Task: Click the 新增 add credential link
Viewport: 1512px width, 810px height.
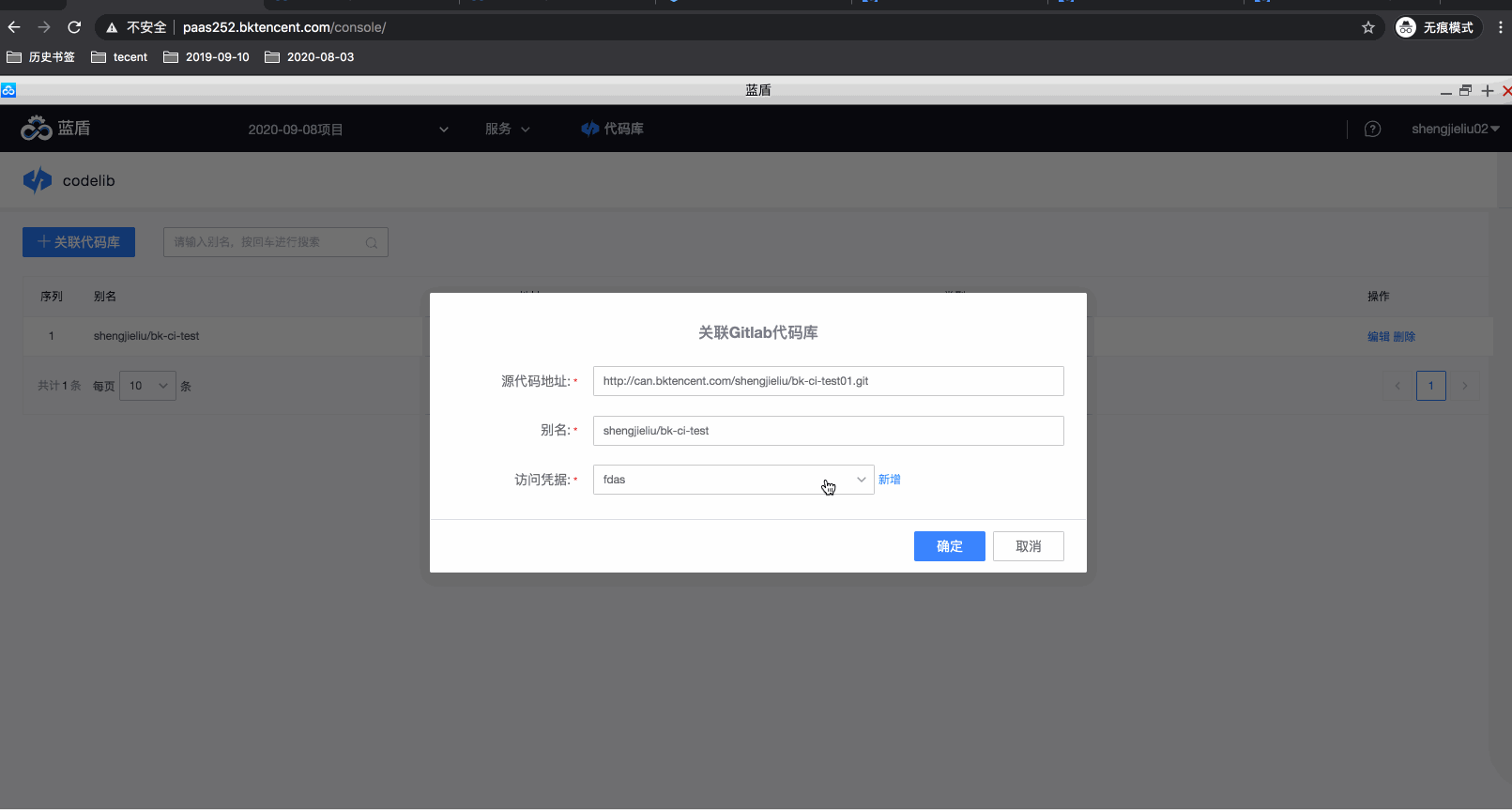Action: point(890,480)
